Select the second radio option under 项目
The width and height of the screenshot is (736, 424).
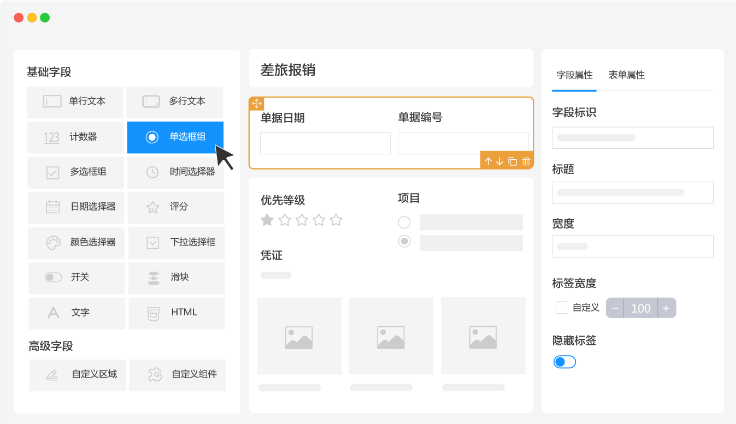(404, 242)
